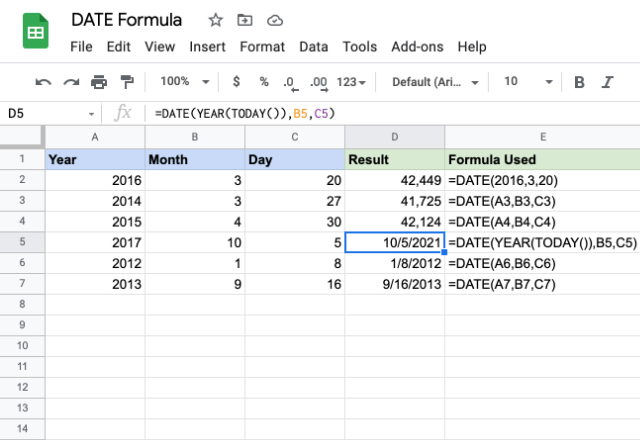Select the Paint format roller
The height and width of the screenshot is (440, 640).
[x=127, y=82]
